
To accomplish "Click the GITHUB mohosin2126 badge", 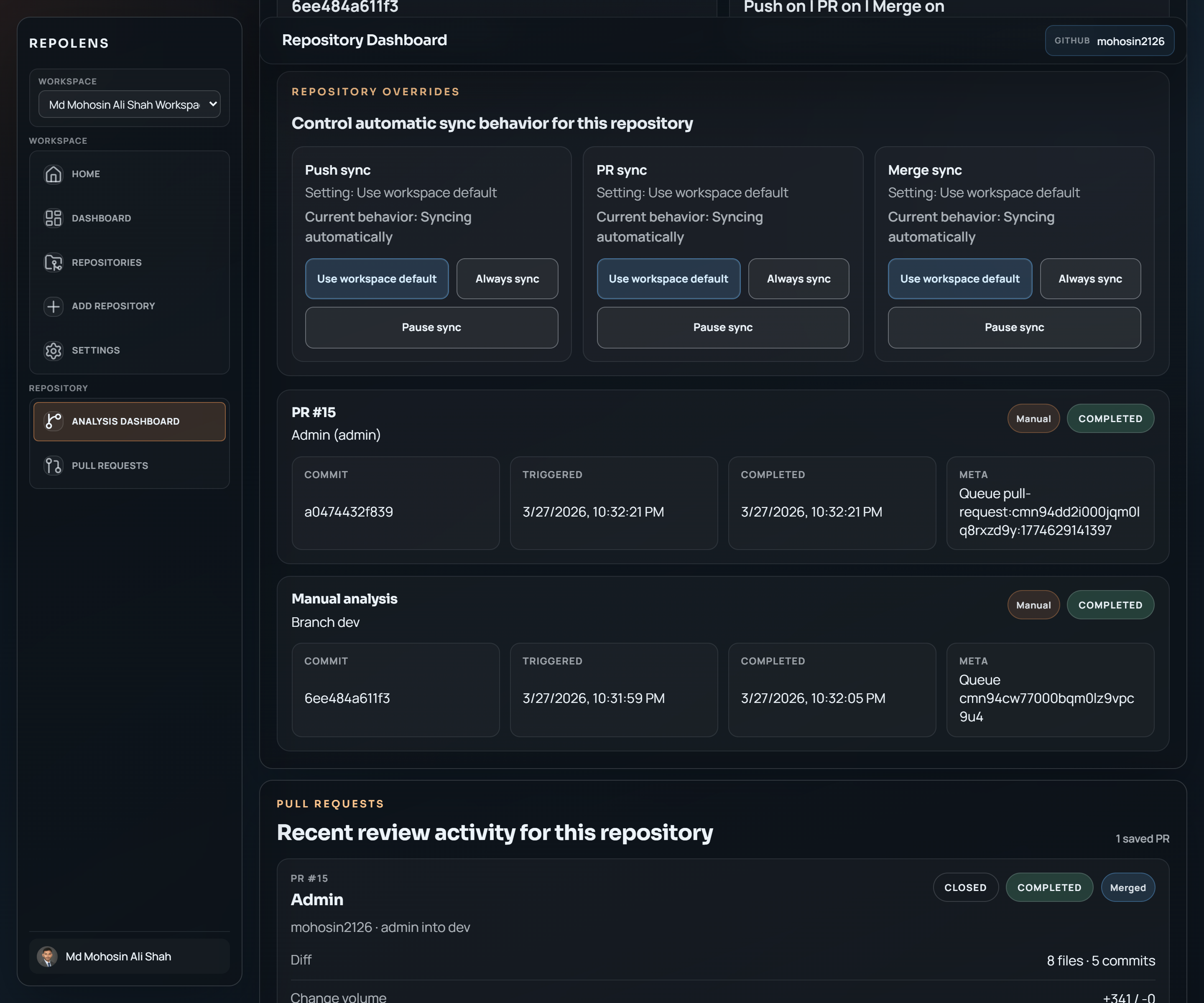I will coord(1110,40).
